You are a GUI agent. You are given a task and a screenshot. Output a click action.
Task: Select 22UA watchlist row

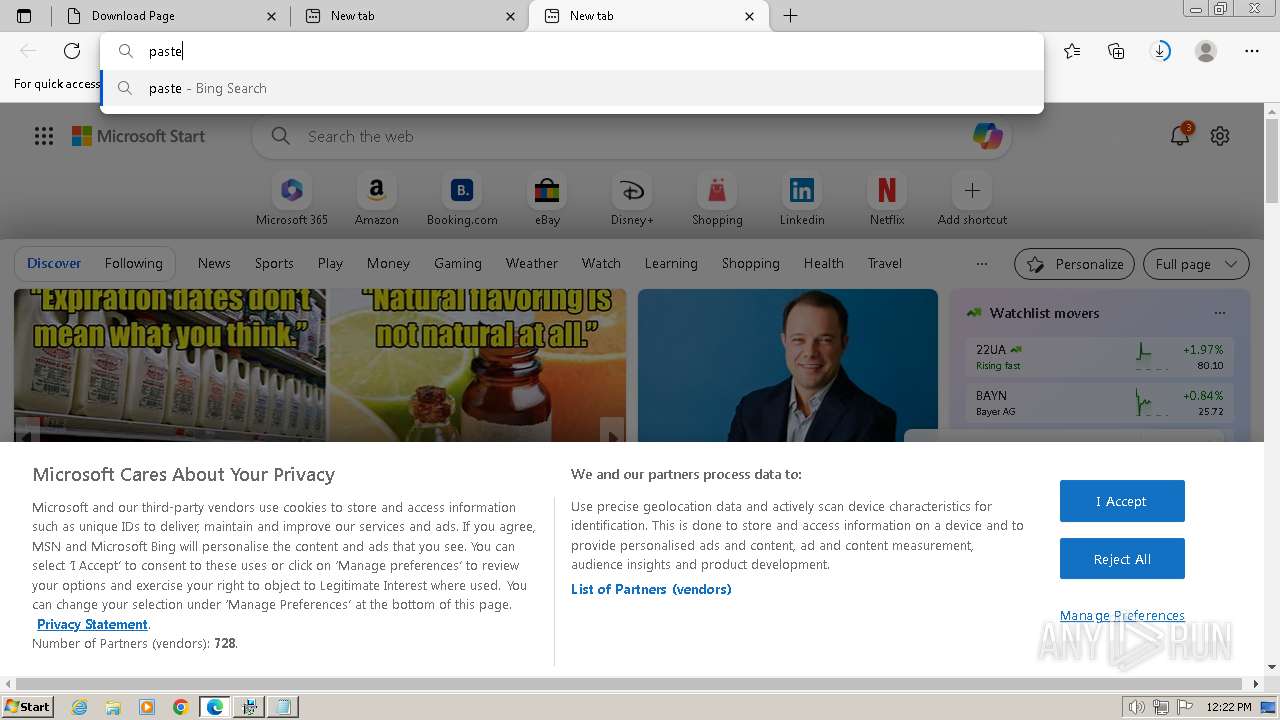click(x=1100, y=356)
